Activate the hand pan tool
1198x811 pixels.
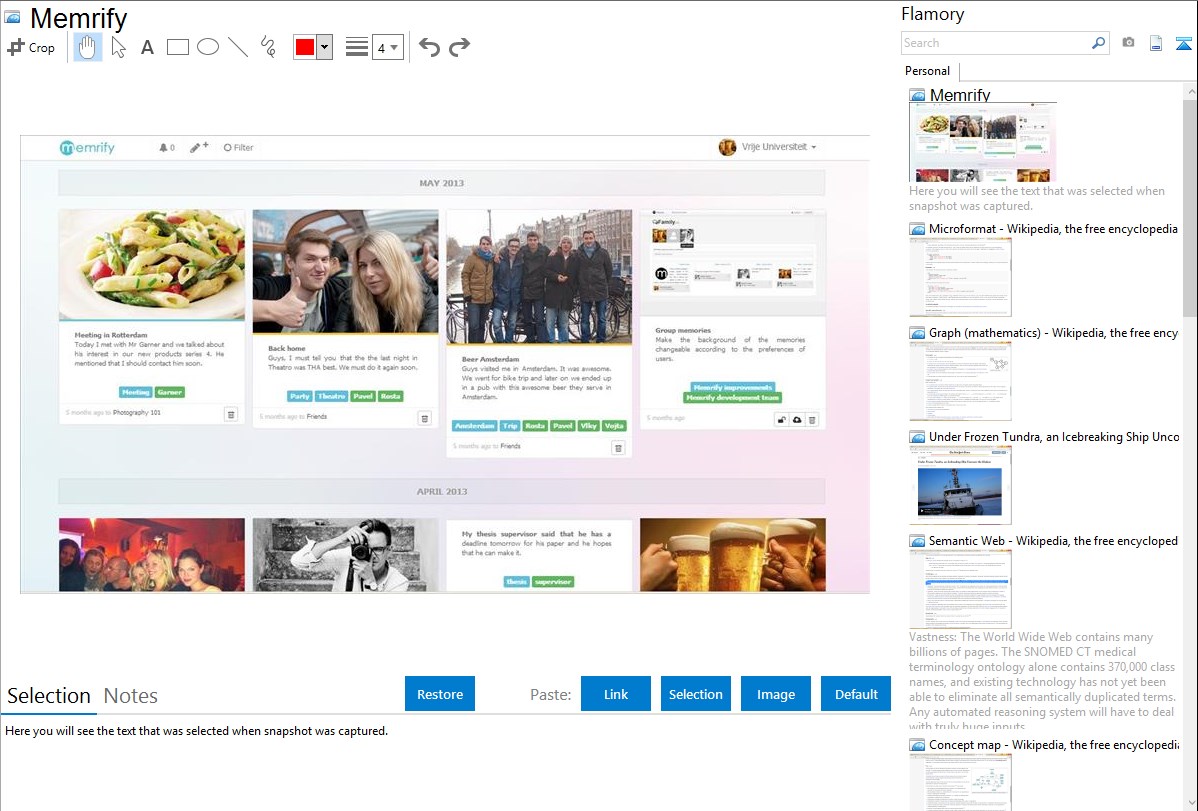(x=87, y=47)
